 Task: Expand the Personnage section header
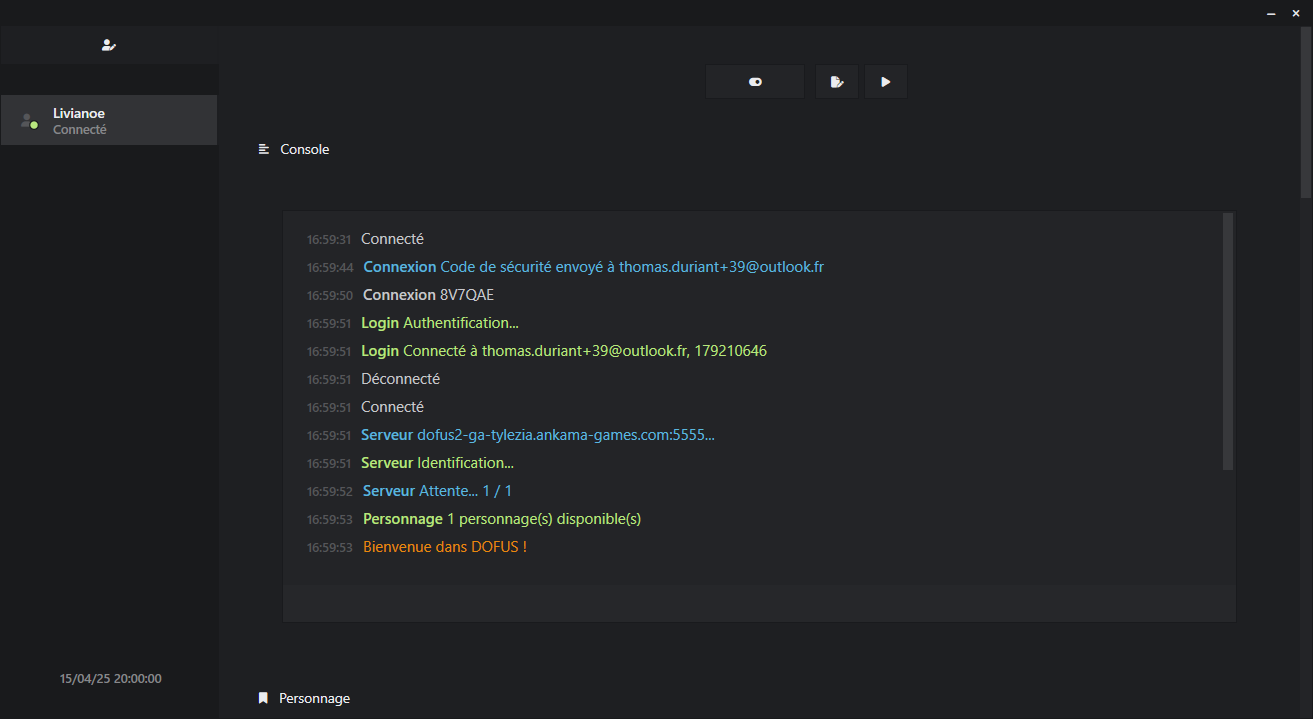coord(314,698)
